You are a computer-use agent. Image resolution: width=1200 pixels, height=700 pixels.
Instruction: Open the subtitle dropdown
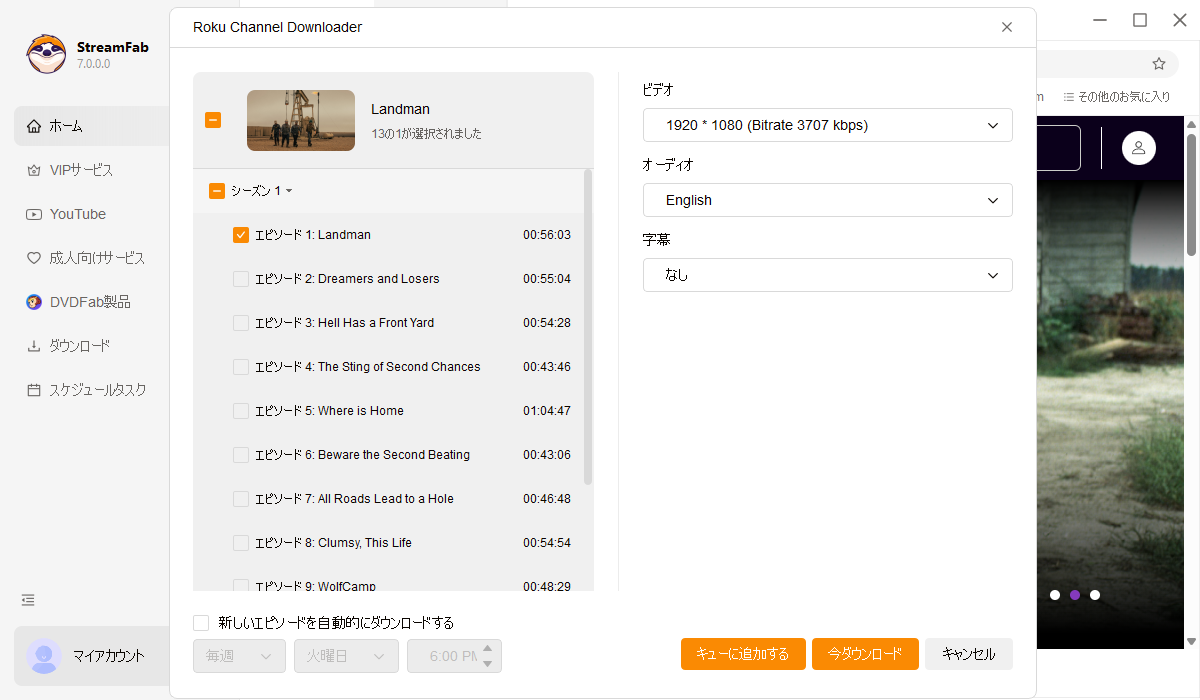[827, 275]
